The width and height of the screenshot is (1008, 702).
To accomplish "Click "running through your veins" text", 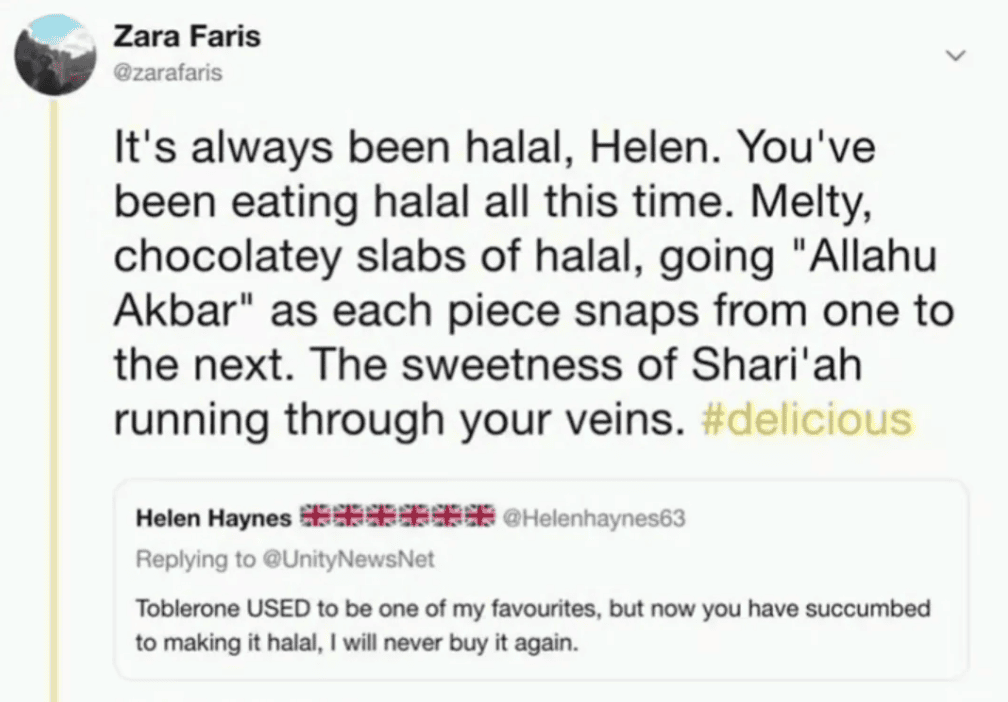I will click(390, 420).
